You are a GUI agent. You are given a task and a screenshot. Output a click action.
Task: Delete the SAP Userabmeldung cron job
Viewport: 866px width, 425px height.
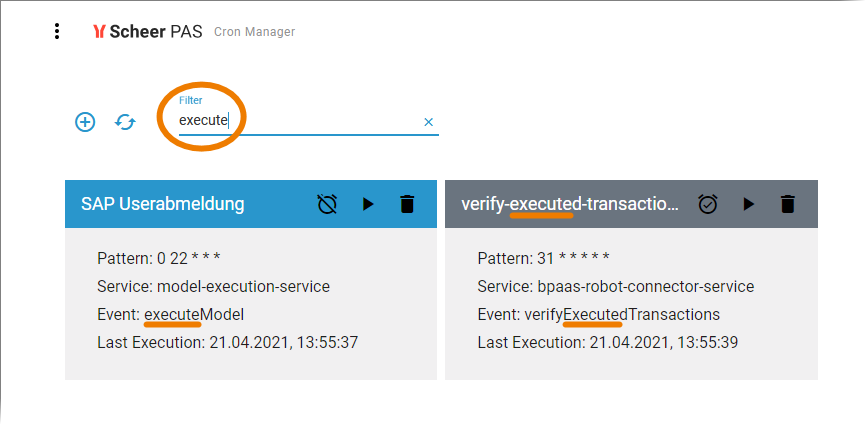point(407,204)
